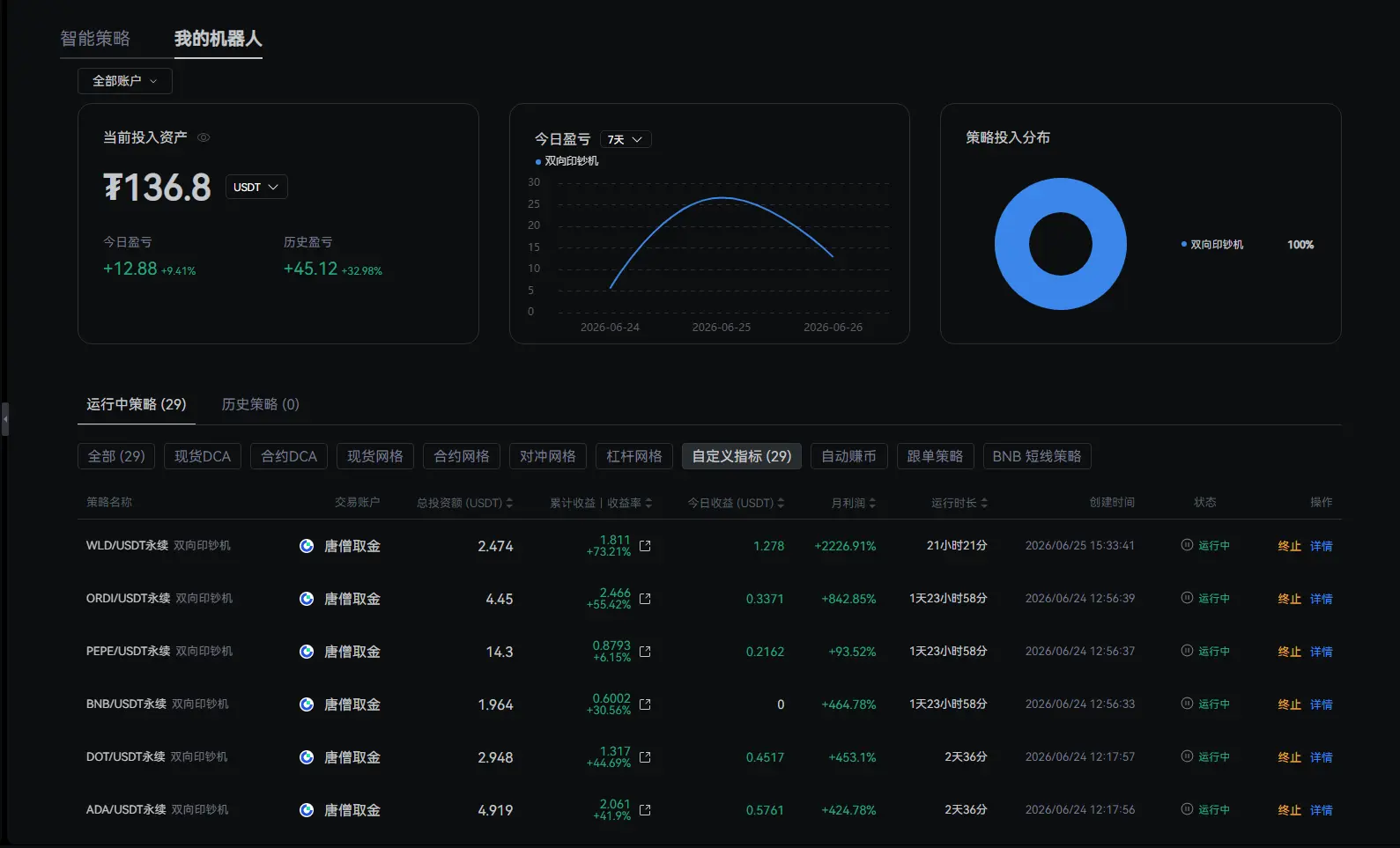Open share icon for PEPE/USDT profit

click(645, 652)
